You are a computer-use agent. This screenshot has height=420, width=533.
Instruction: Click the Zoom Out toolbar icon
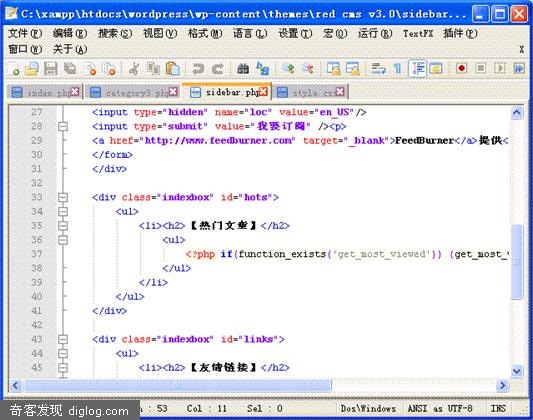(308, 69)
